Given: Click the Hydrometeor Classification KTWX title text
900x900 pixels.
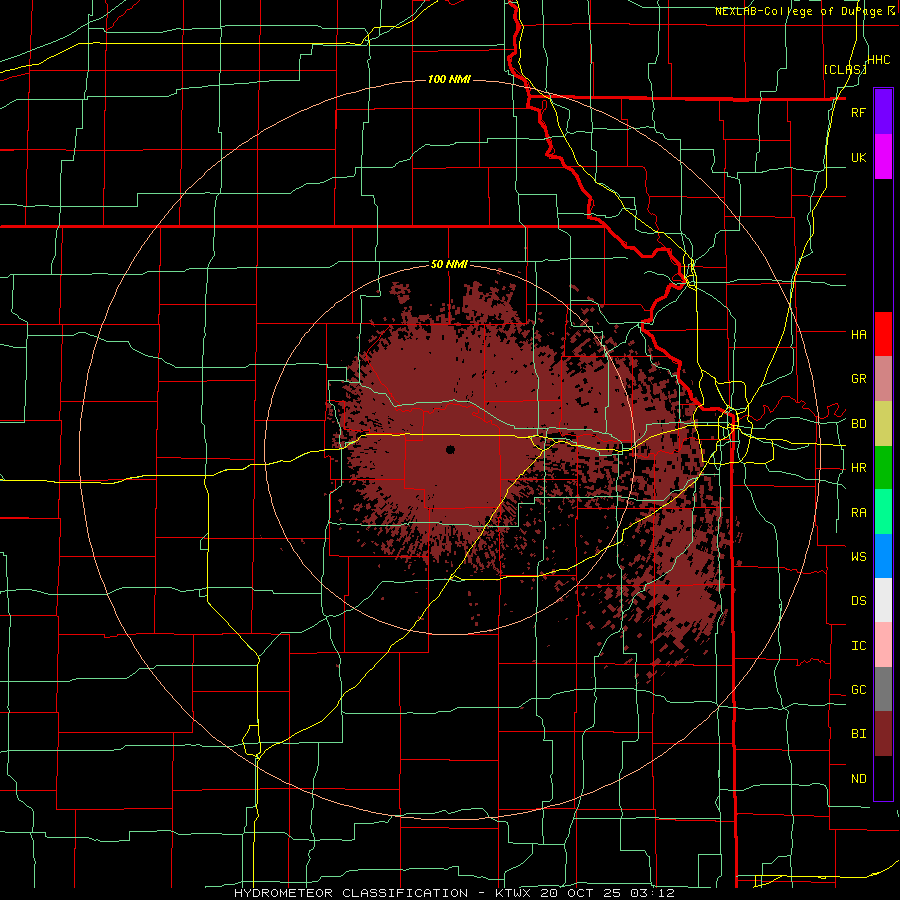Looking at the screenshot, I should [x=455, y=893].
